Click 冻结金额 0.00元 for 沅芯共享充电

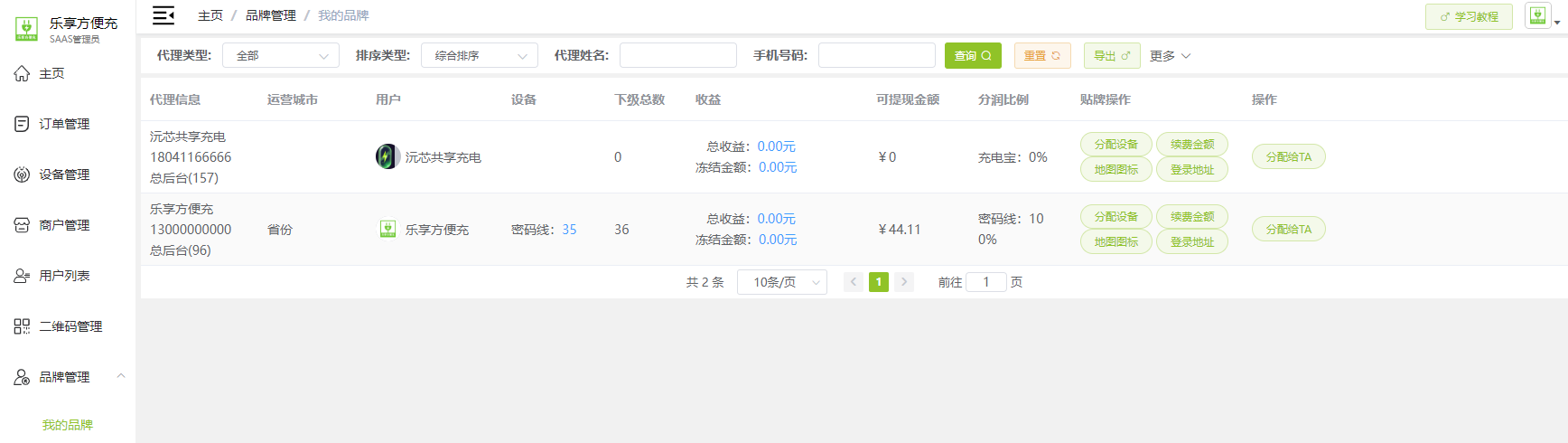coord(778,167)
